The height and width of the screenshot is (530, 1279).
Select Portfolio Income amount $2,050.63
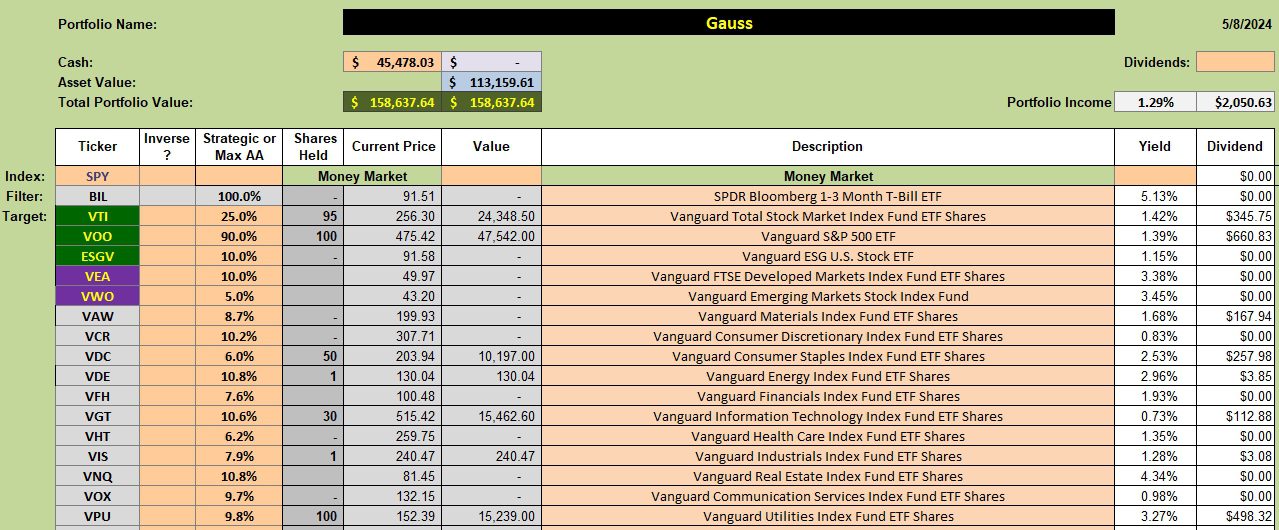point(1235,102)
